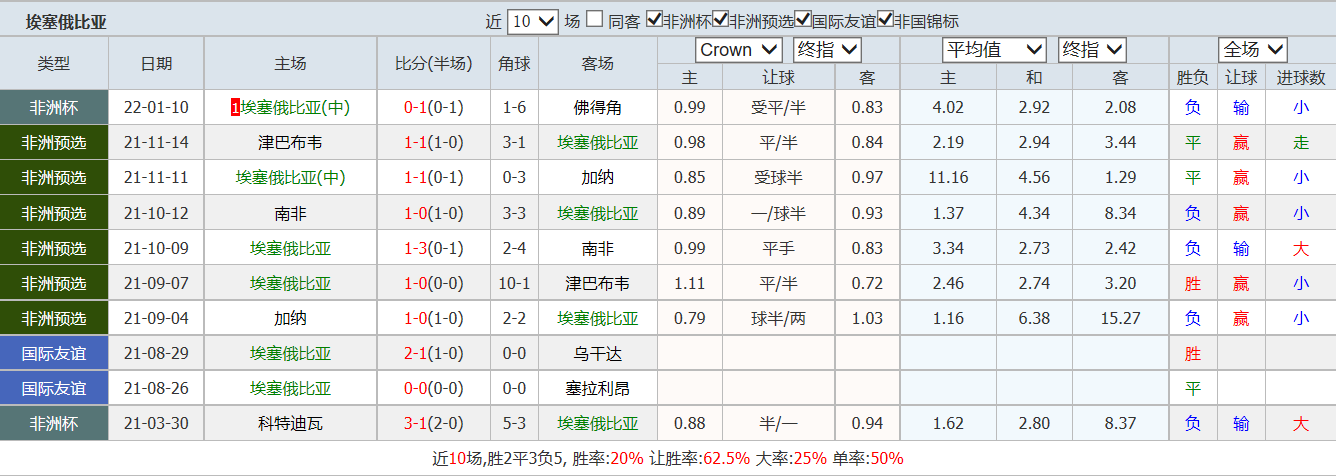Open the 津巴布韦 home team on 21-11-14
Viewport: 1336px width, 476px height.
pos(291,143)
